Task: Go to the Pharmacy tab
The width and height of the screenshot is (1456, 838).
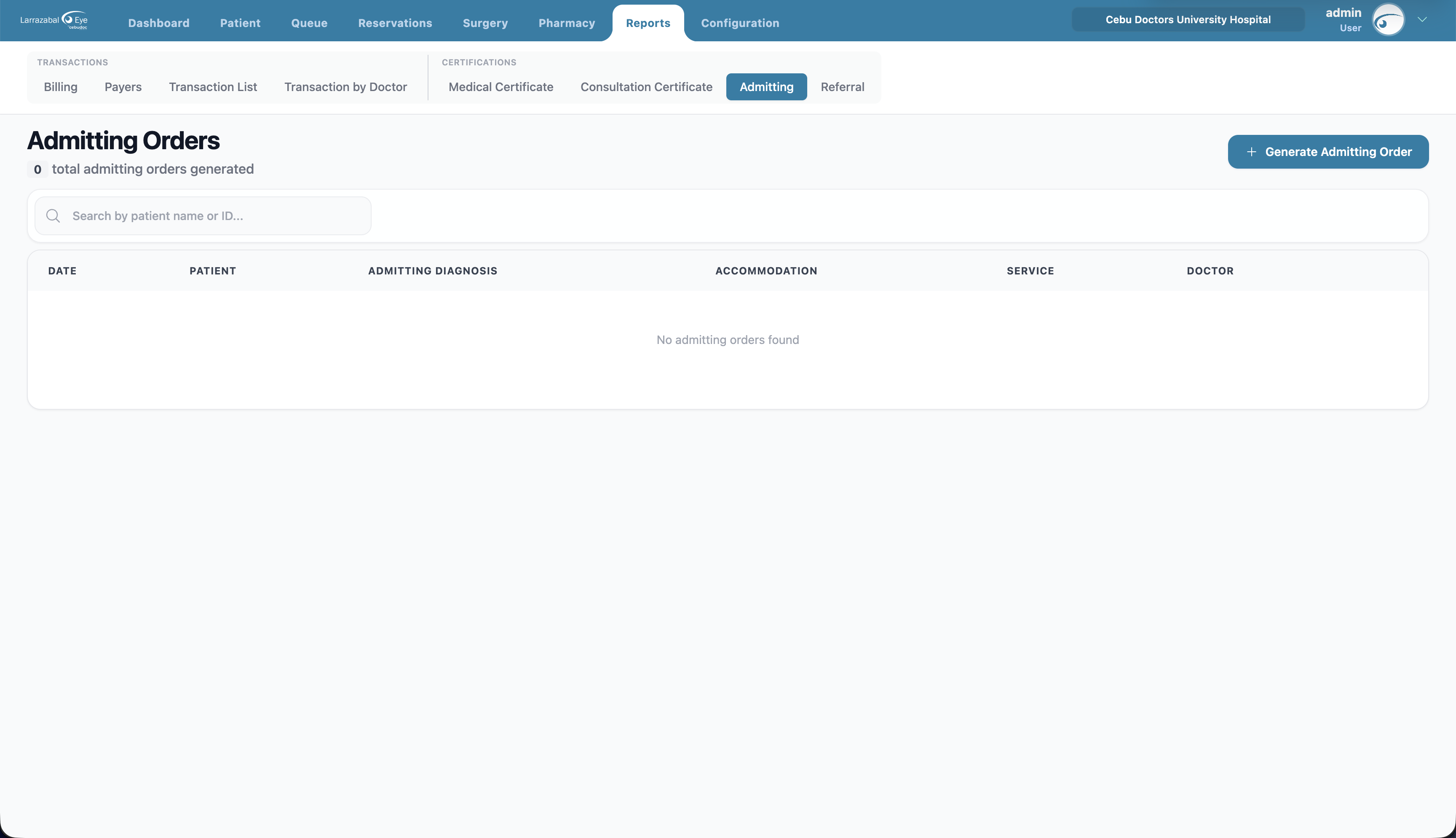Action: [x=567, y=23]
